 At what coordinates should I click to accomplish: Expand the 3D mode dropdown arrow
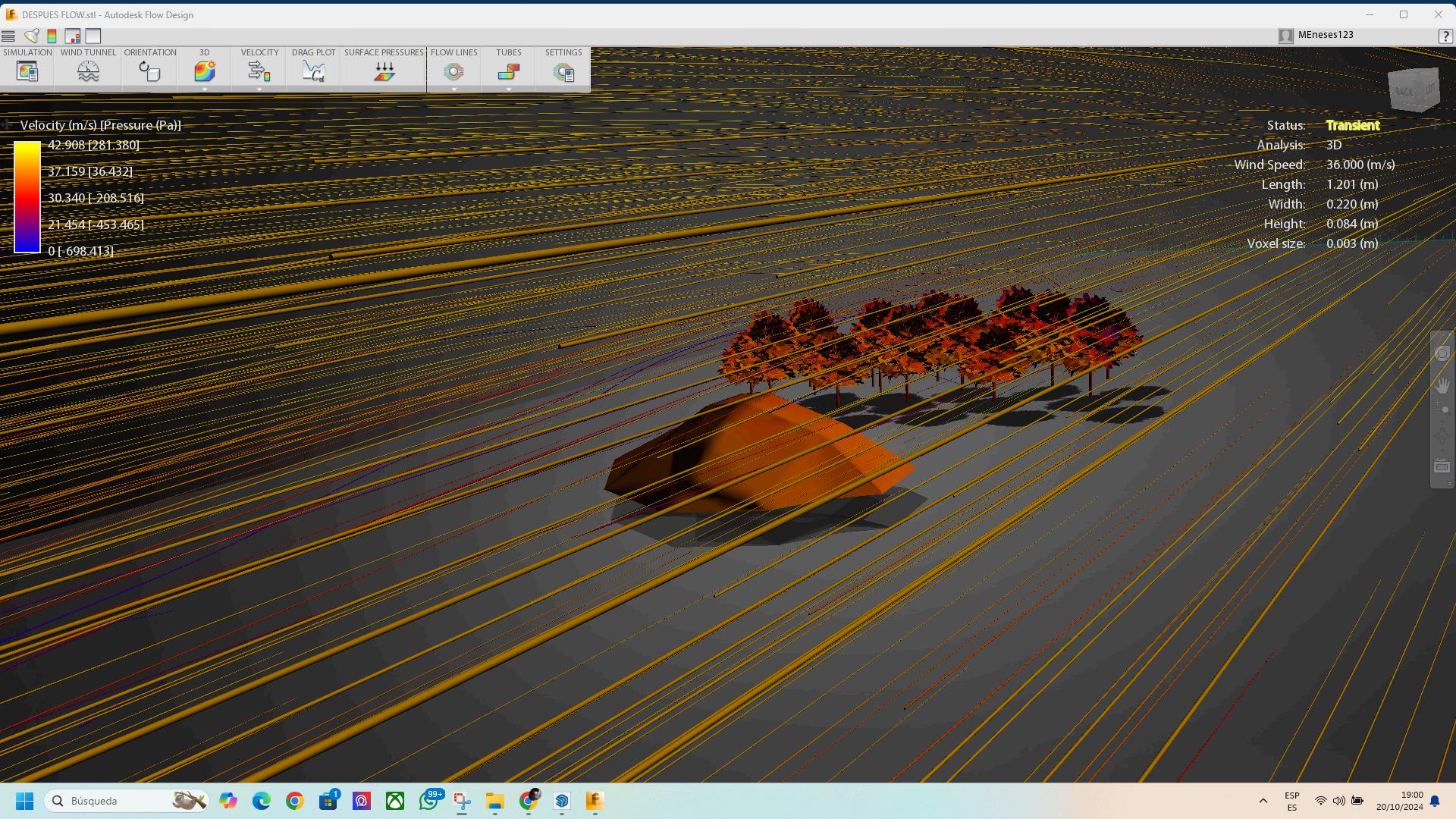204,89
